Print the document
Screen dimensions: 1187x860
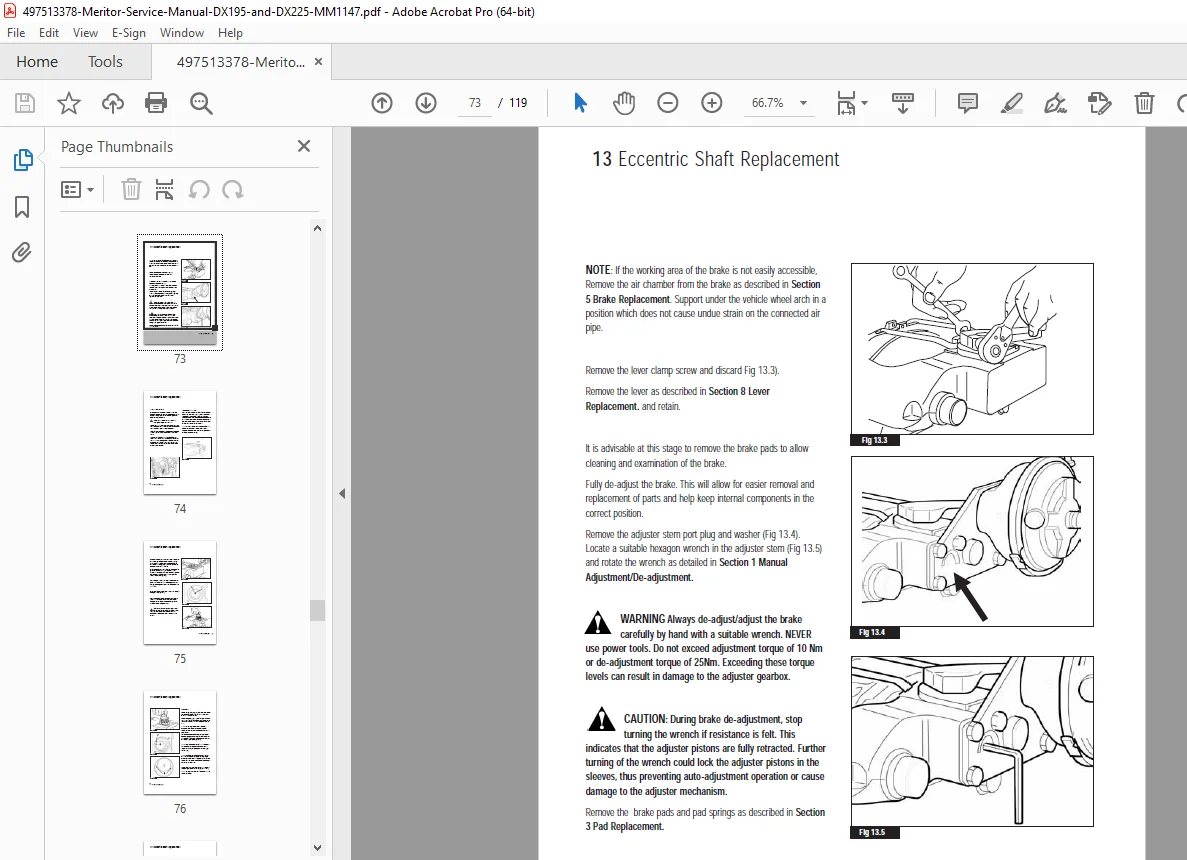click(x=156, y=103)
